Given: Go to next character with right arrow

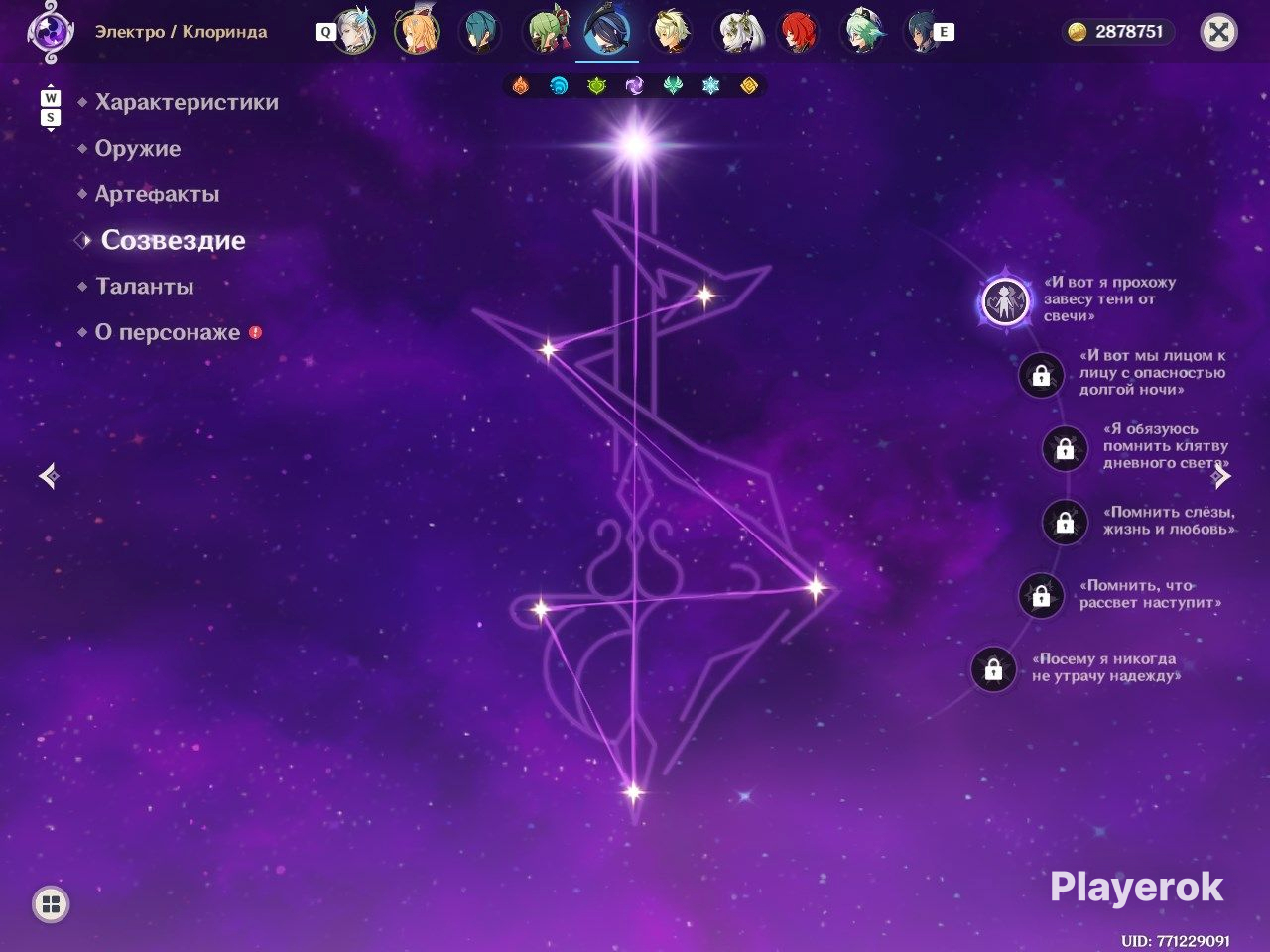Looking at the screenshot, I should click(x=1221, y=477).
